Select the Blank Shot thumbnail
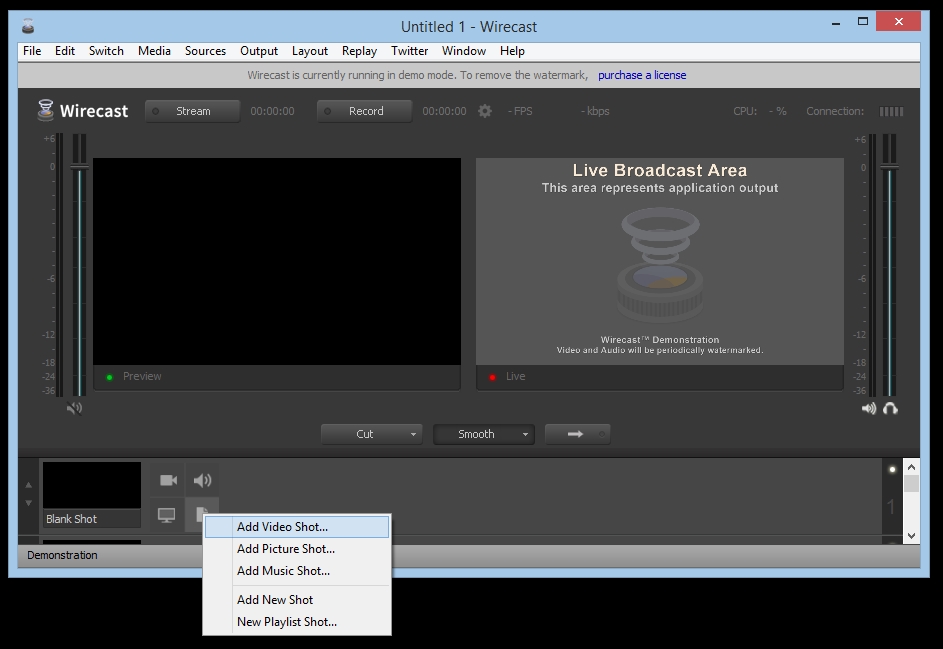The width and height of the screenshot is (943, 649). (92, 485)
